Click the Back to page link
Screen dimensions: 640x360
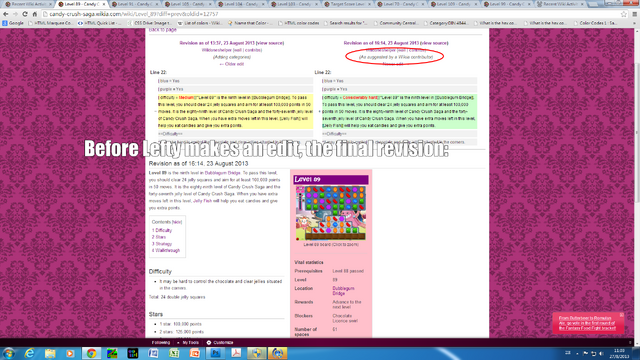click(162, 30)
